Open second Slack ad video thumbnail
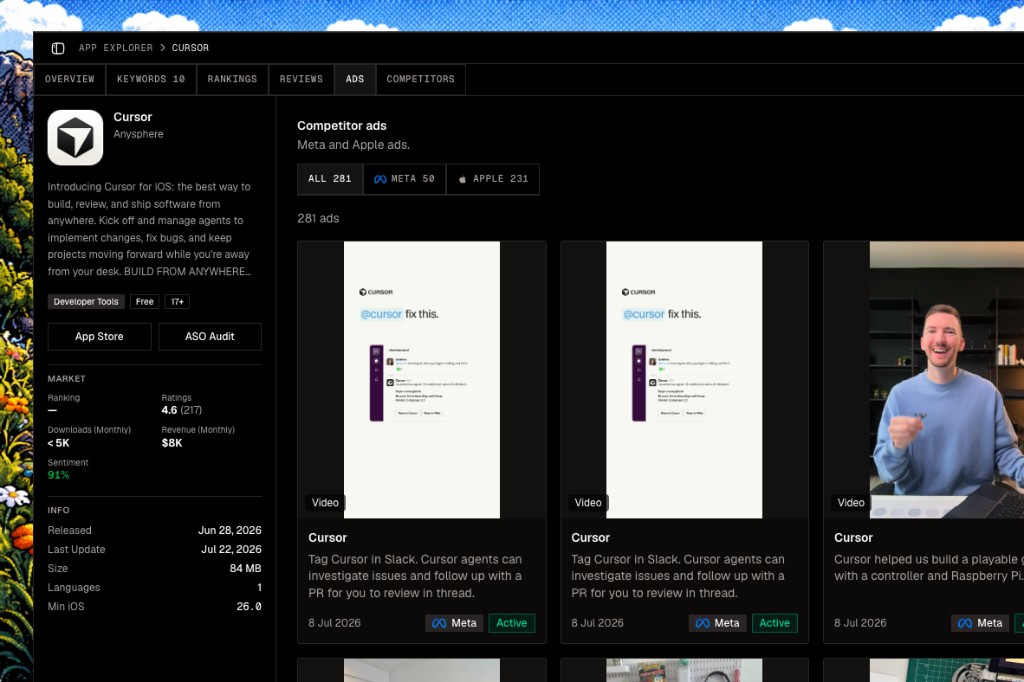The width and height of the screenshot is (1024, 682). click(684, 380)
